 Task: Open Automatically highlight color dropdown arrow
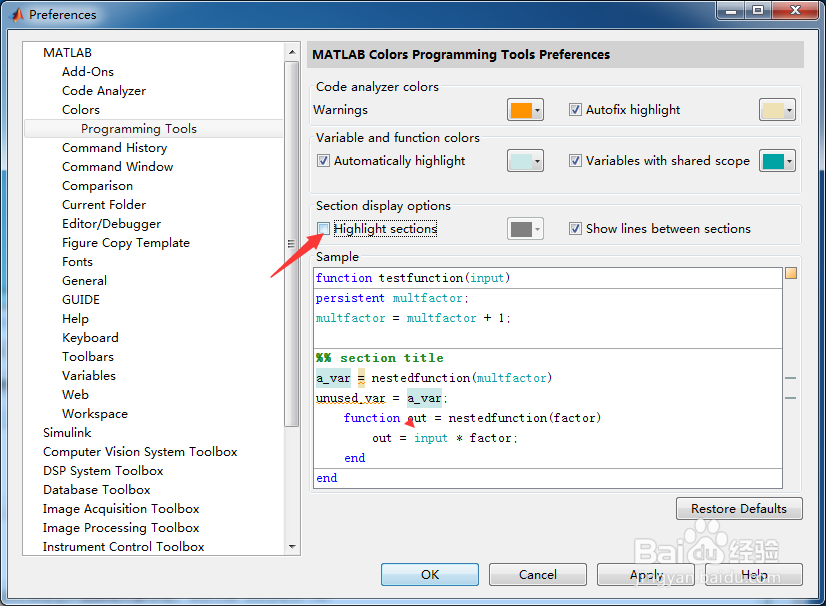[x=537, y=161]
